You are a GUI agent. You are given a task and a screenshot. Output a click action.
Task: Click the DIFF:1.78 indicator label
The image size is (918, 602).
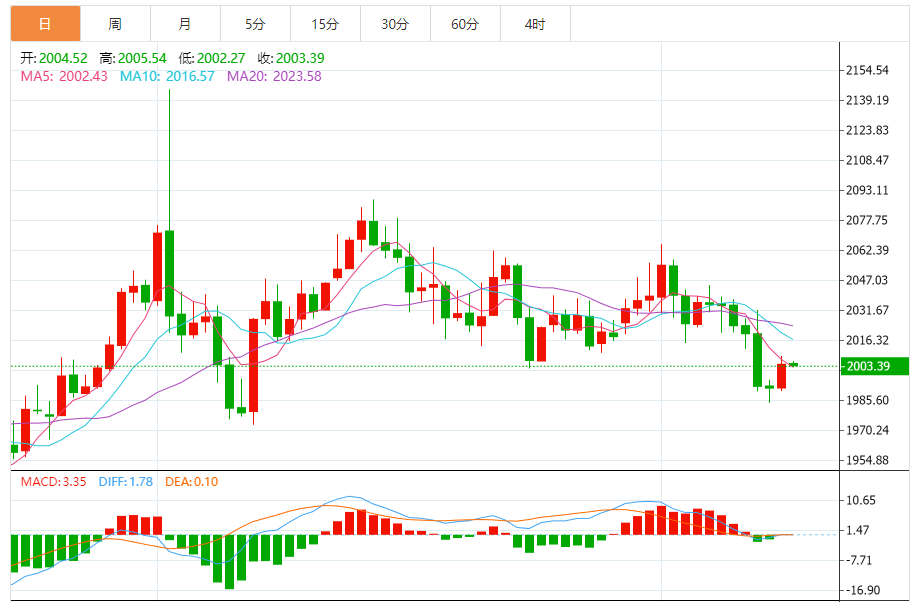[x=125, y=481]
